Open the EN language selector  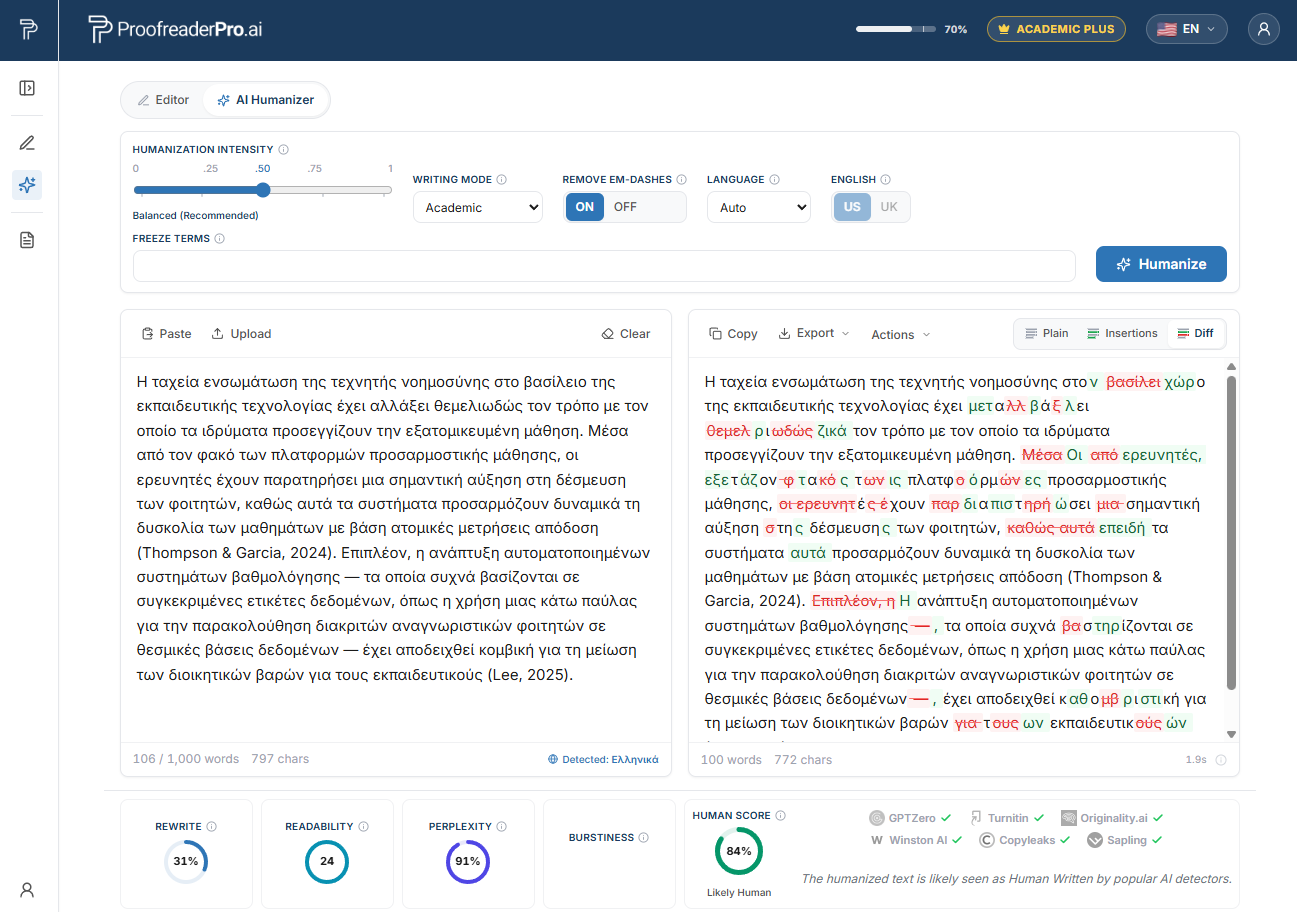(x=1186, y=29)
